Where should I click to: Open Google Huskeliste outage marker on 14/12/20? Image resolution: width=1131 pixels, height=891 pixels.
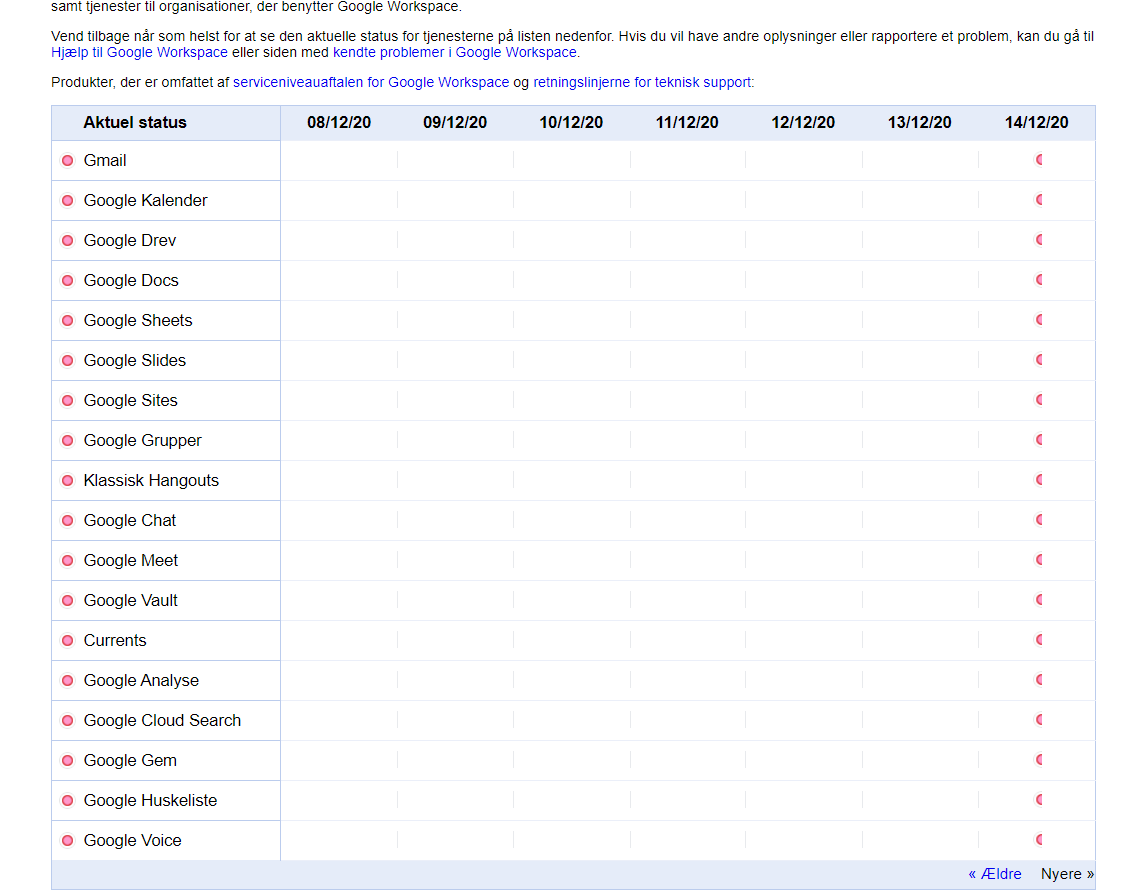click(1039, 799)
